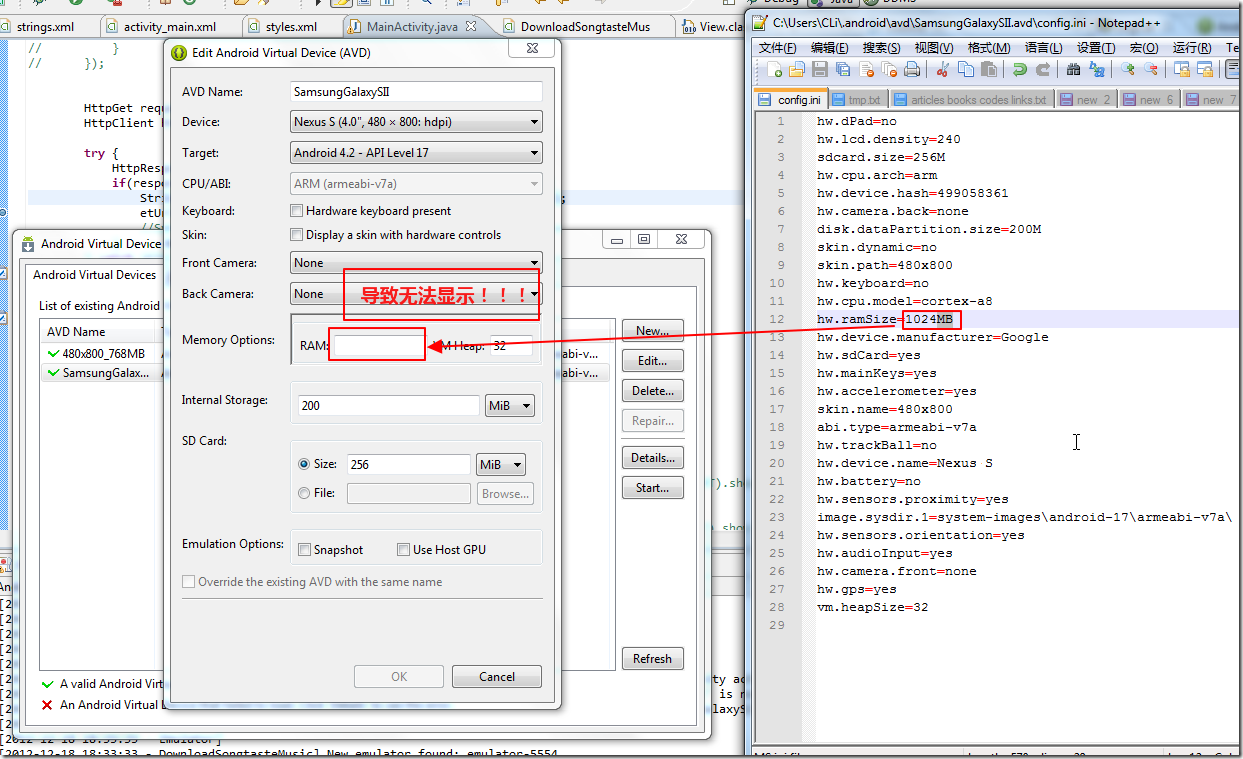Toggle synchronized horizontal scrolling in Notepad++
The height and width of the screenshot is (759, 1243).
(x=1204, y=69)
